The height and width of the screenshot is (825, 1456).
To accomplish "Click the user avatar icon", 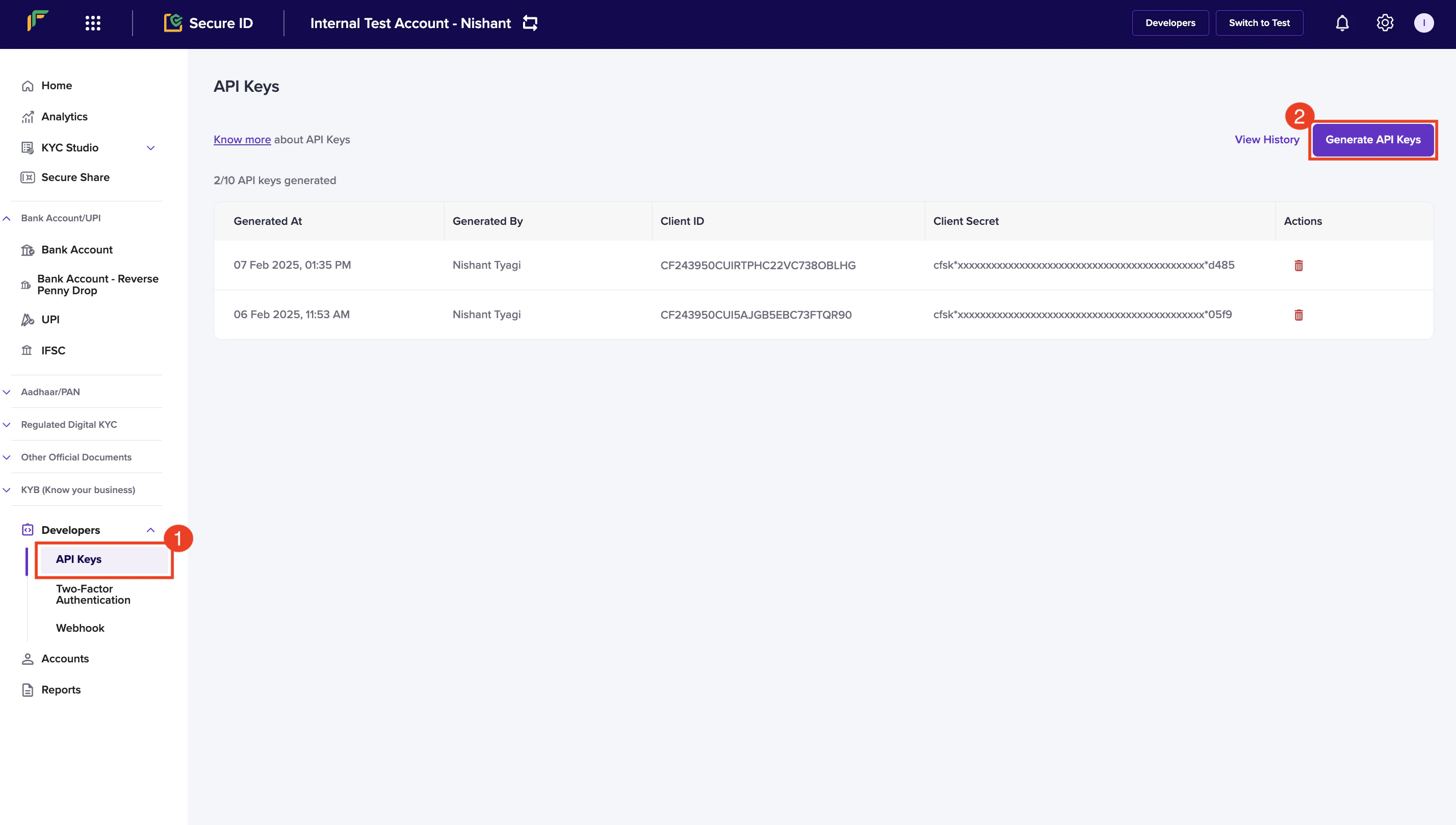I will (x=1423, y=23).
